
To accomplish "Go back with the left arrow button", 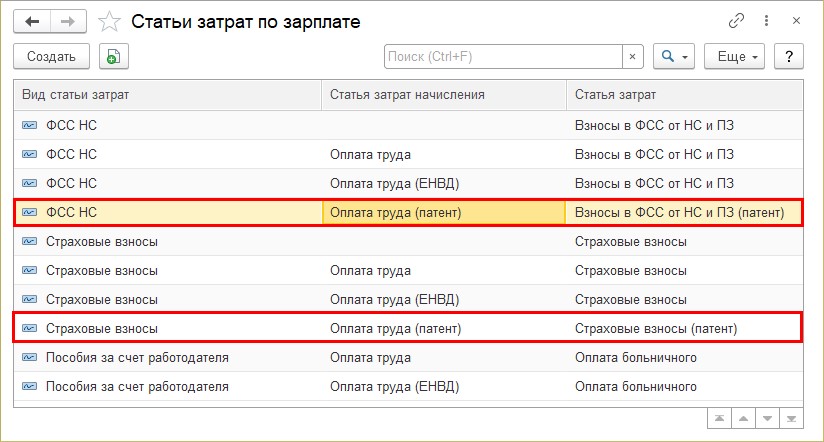I will coord(33,22).
